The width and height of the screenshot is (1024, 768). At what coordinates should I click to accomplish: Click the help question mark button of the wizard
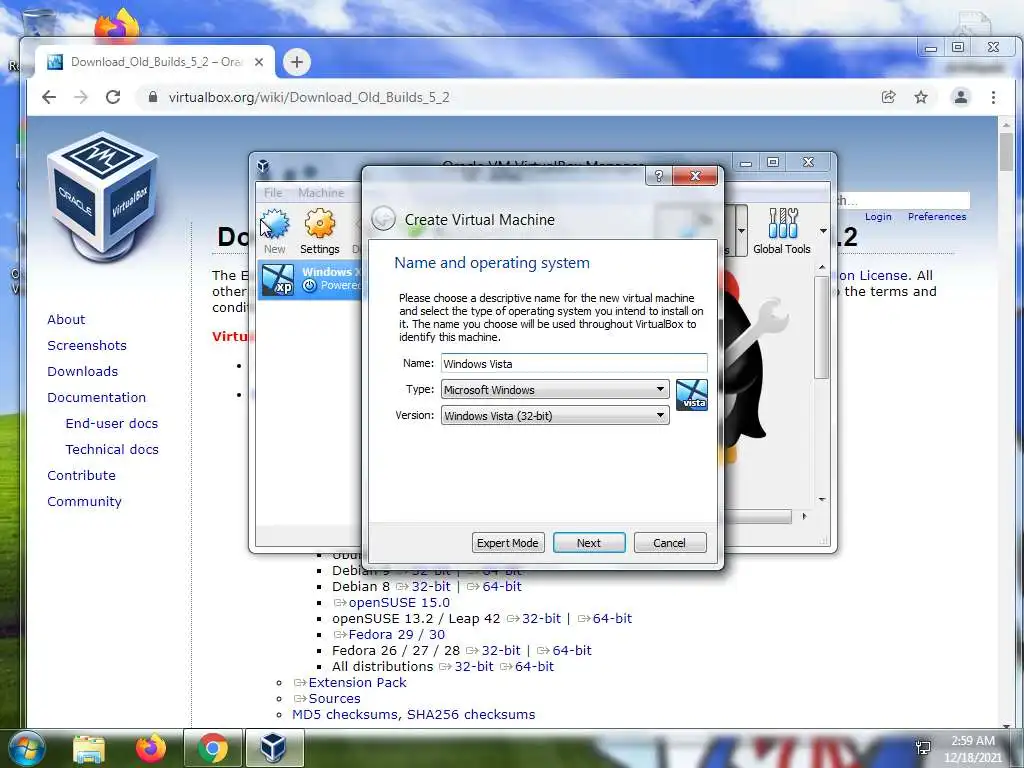(x=658, y=176)
